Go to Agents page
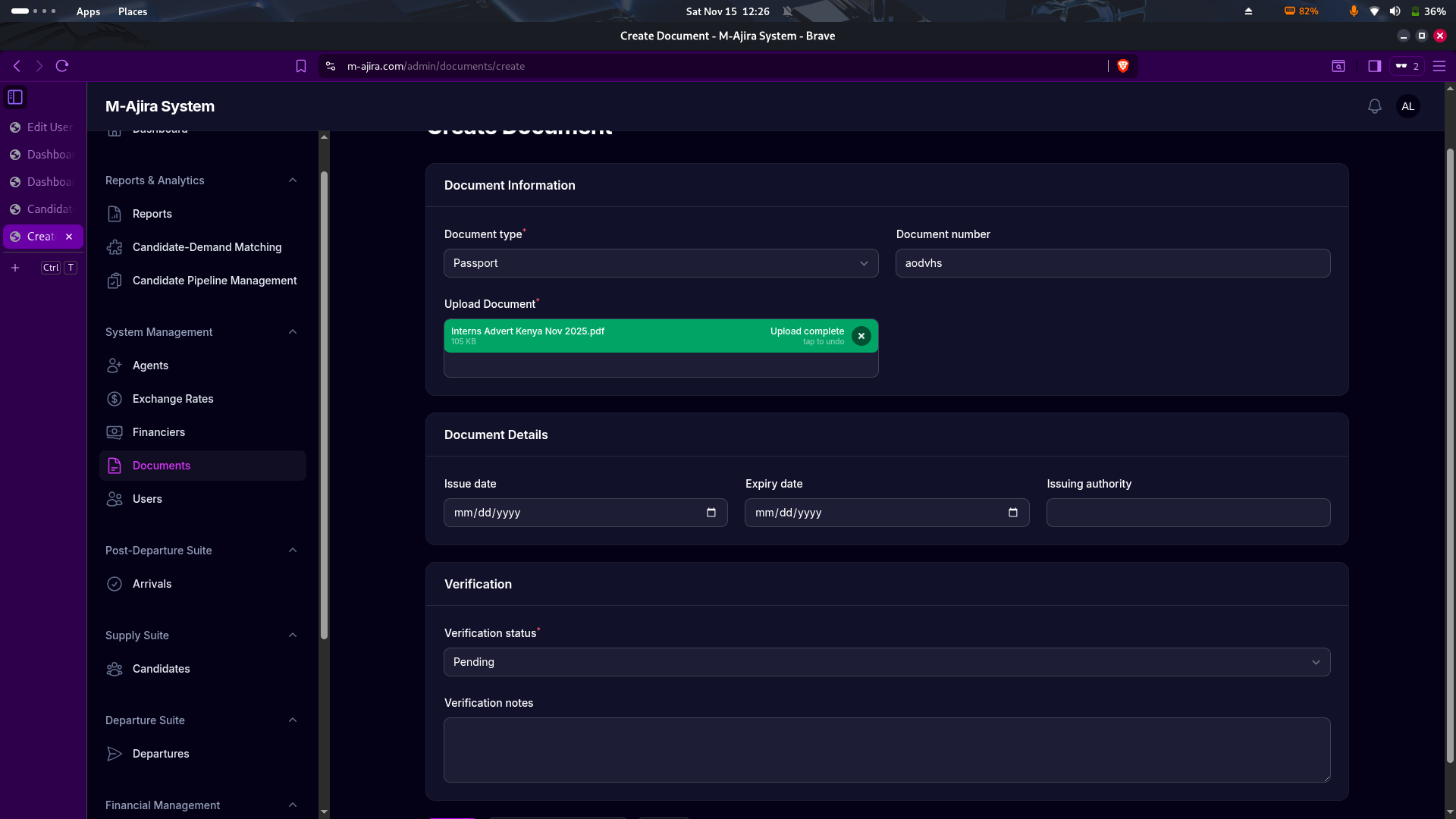Viewport: 1456px width, 819px height. click(150, 366)
